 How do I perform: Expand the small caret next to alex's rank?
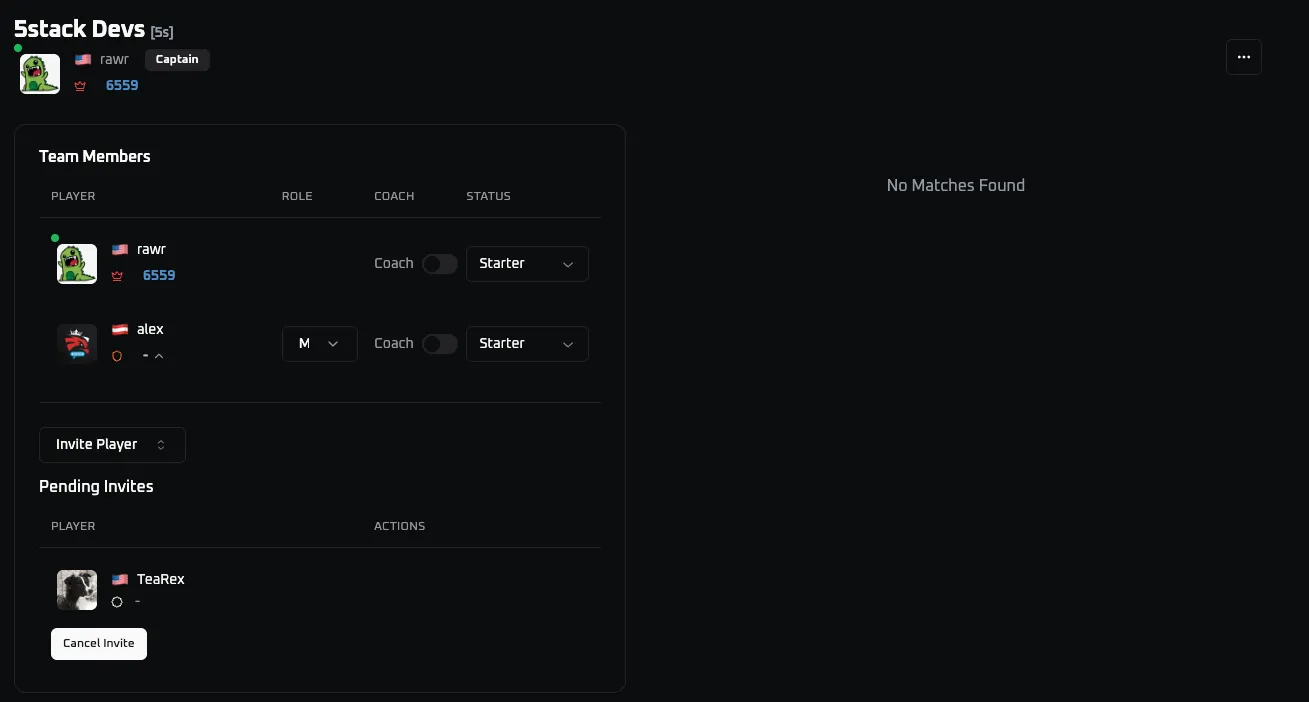pyautogui.click(x=159, y=356)
